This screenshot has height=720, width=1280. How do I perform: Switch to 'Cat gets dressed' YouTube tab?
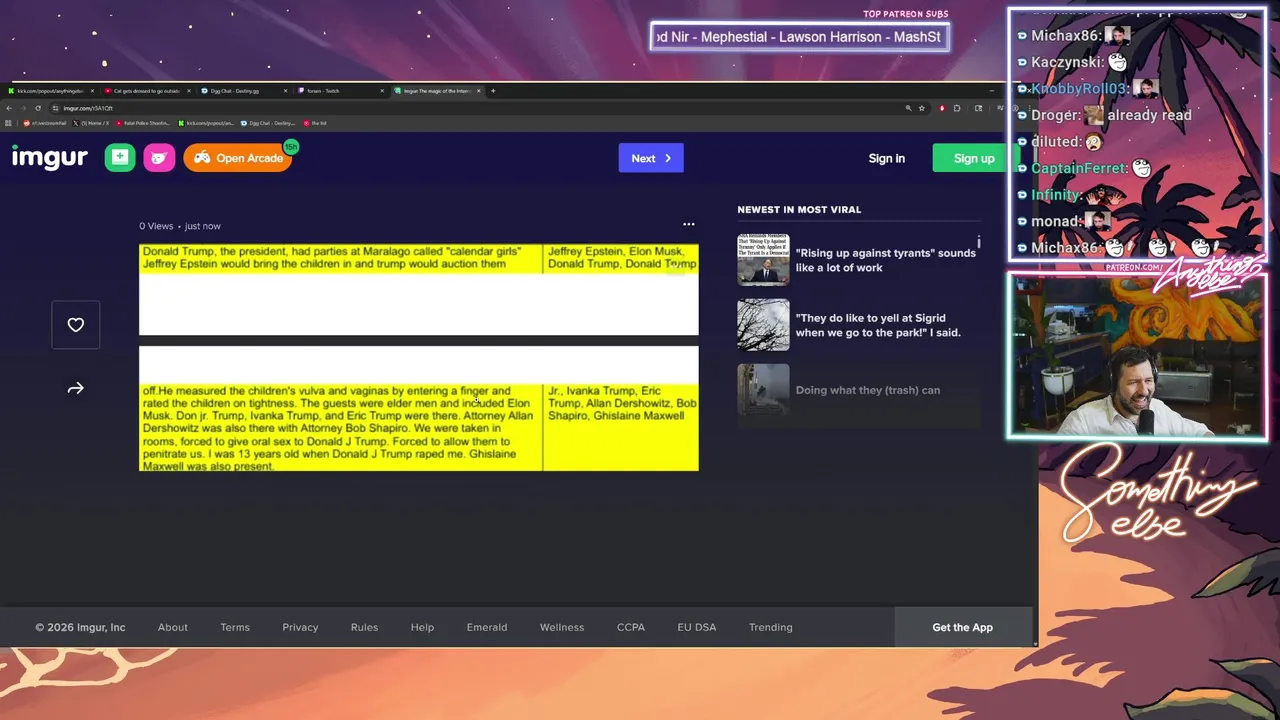(147, 91)
